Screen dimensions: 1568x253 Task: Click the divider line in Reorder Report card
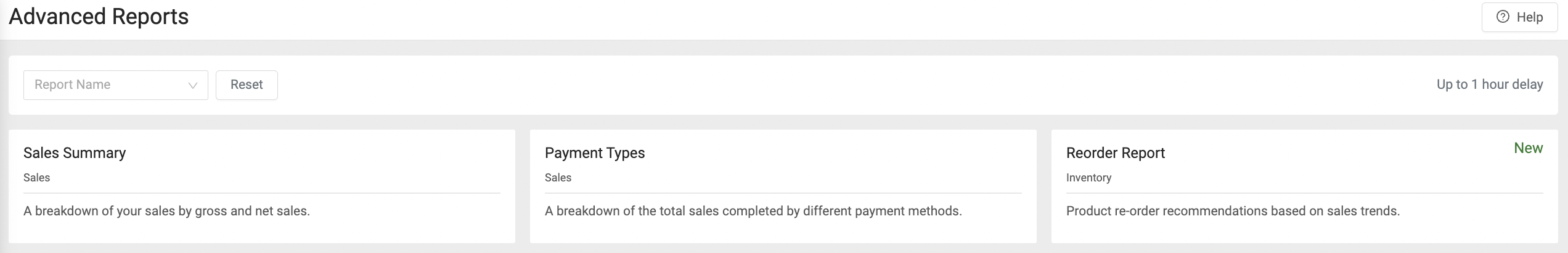click(x=1304, y=193)
